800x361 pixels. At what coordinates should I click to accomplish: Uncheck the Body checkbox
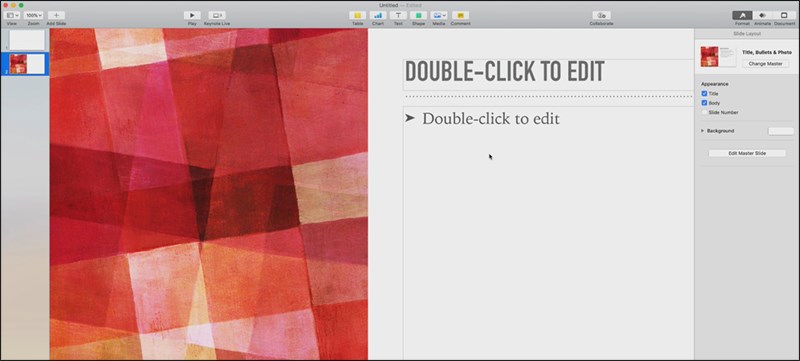704,103
